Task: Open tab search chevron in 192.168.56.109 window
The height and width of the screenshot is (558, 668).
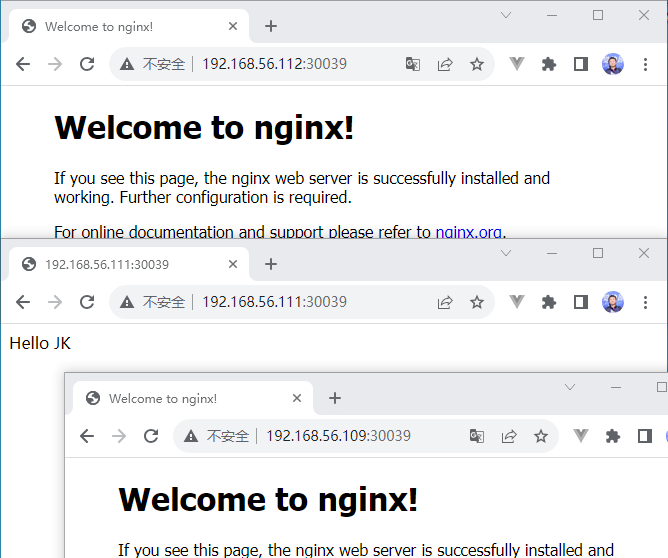Action: pos(570,387)
